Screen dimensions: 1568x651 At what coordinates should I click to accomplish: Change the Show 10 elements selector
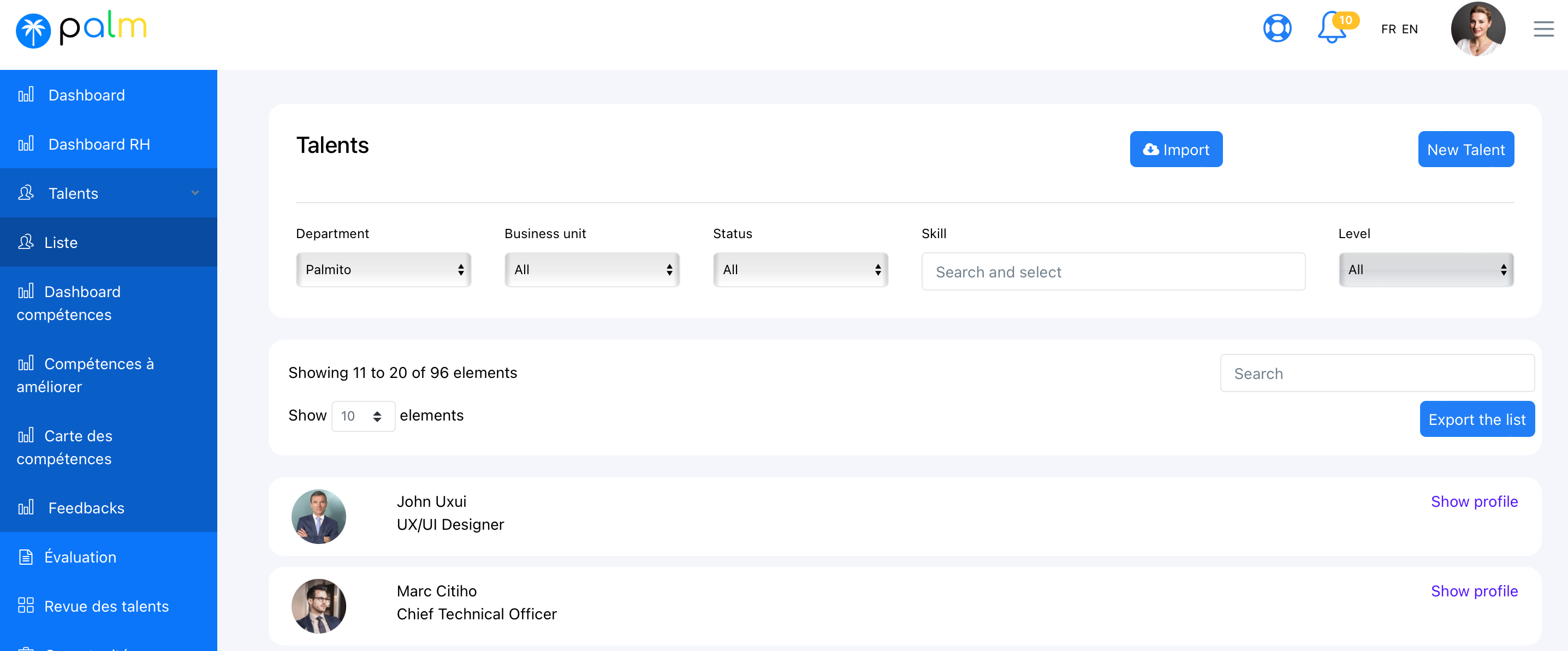(363, 416)
